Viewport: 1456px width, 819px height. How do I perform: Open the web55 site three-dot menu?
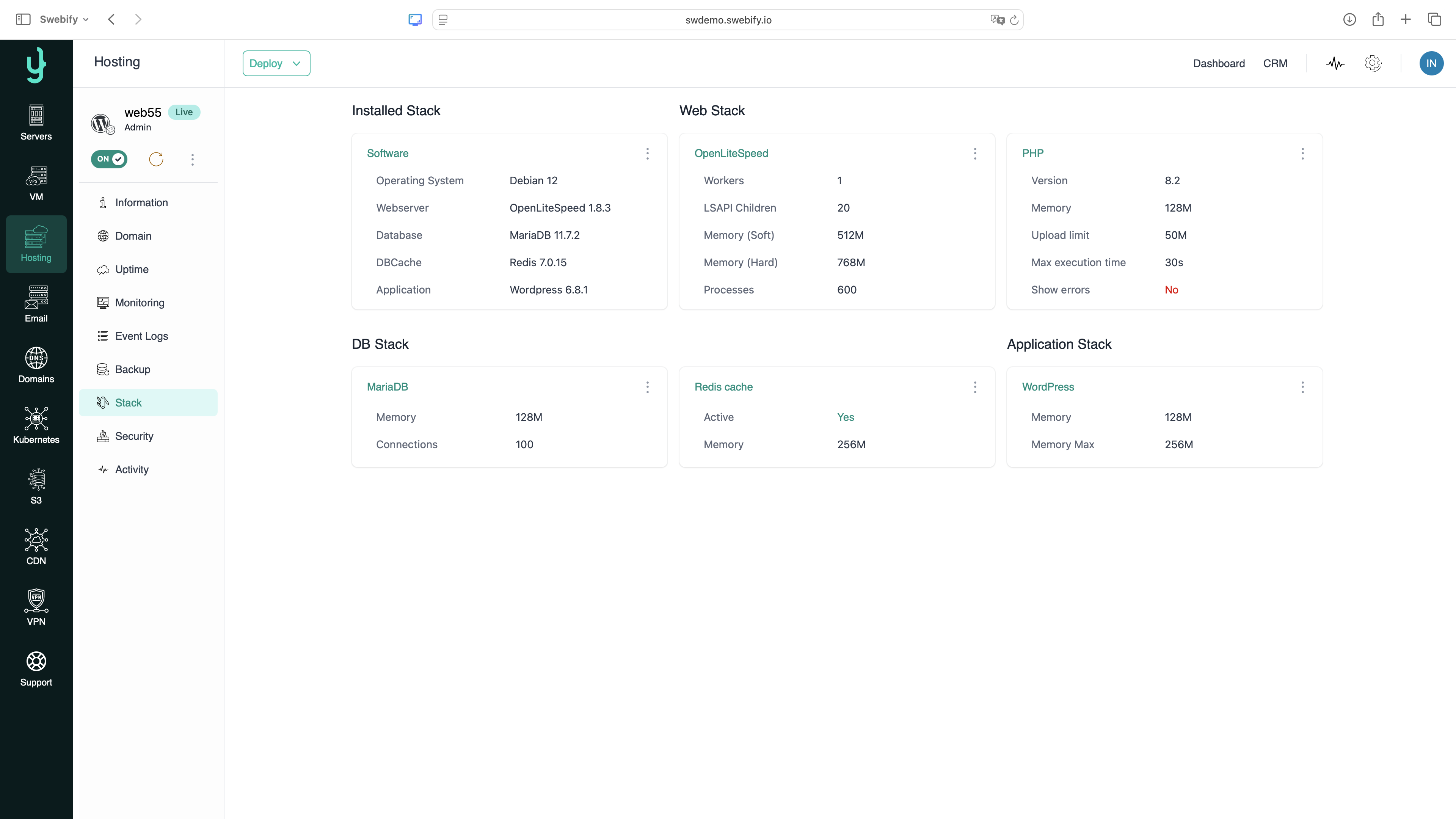(193, 159)
